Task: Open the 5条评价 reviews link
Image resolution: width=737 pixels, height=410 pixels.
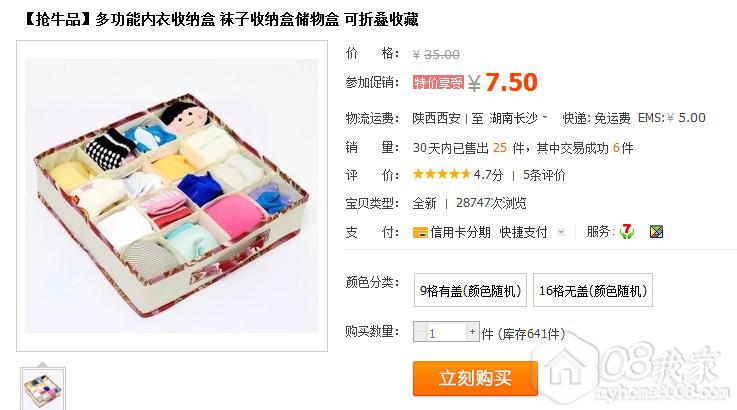Action: pos(544,175)
